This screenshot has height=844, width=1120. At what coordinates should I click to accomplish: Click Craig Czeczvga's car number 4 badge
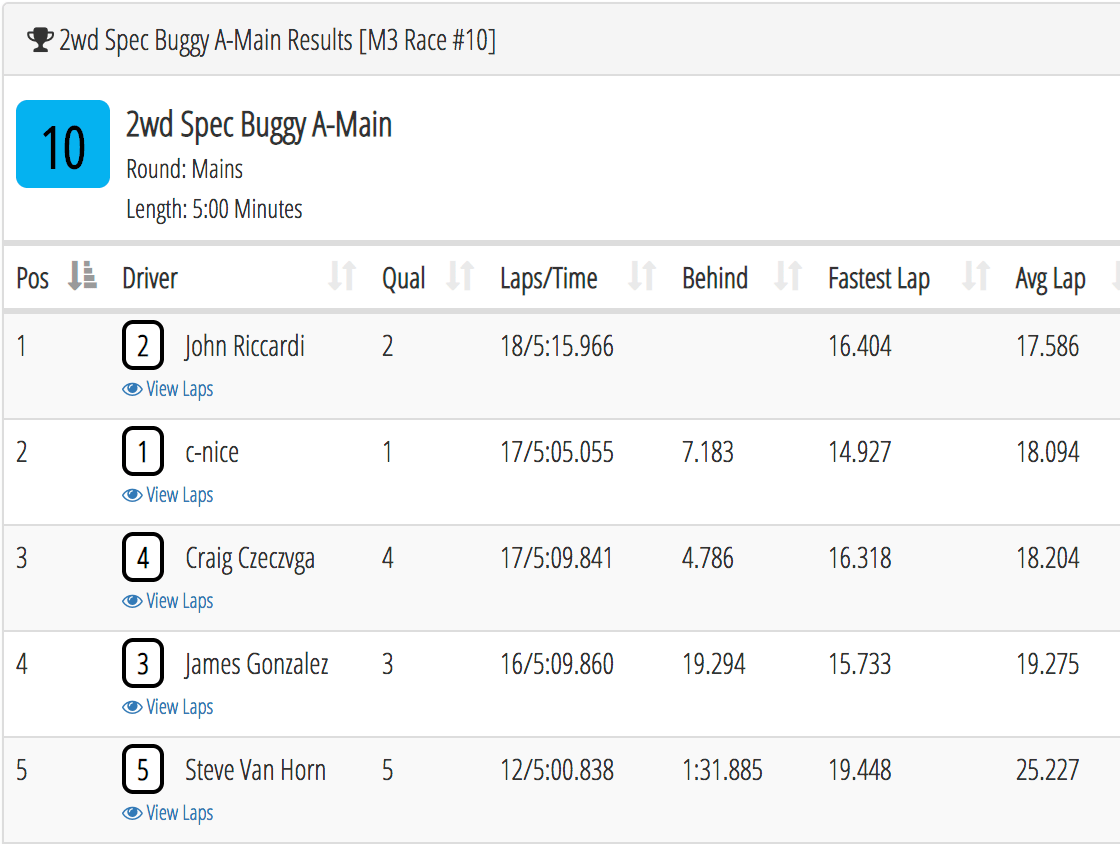click(143, 558)
